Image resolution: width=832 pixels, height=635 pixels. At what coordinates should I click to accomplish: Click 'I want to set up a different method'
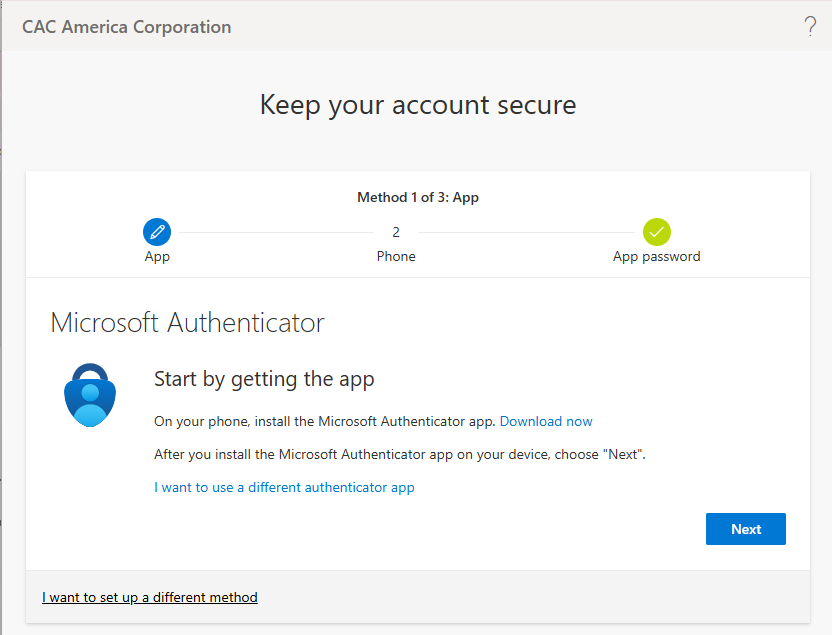pos(150,597)
